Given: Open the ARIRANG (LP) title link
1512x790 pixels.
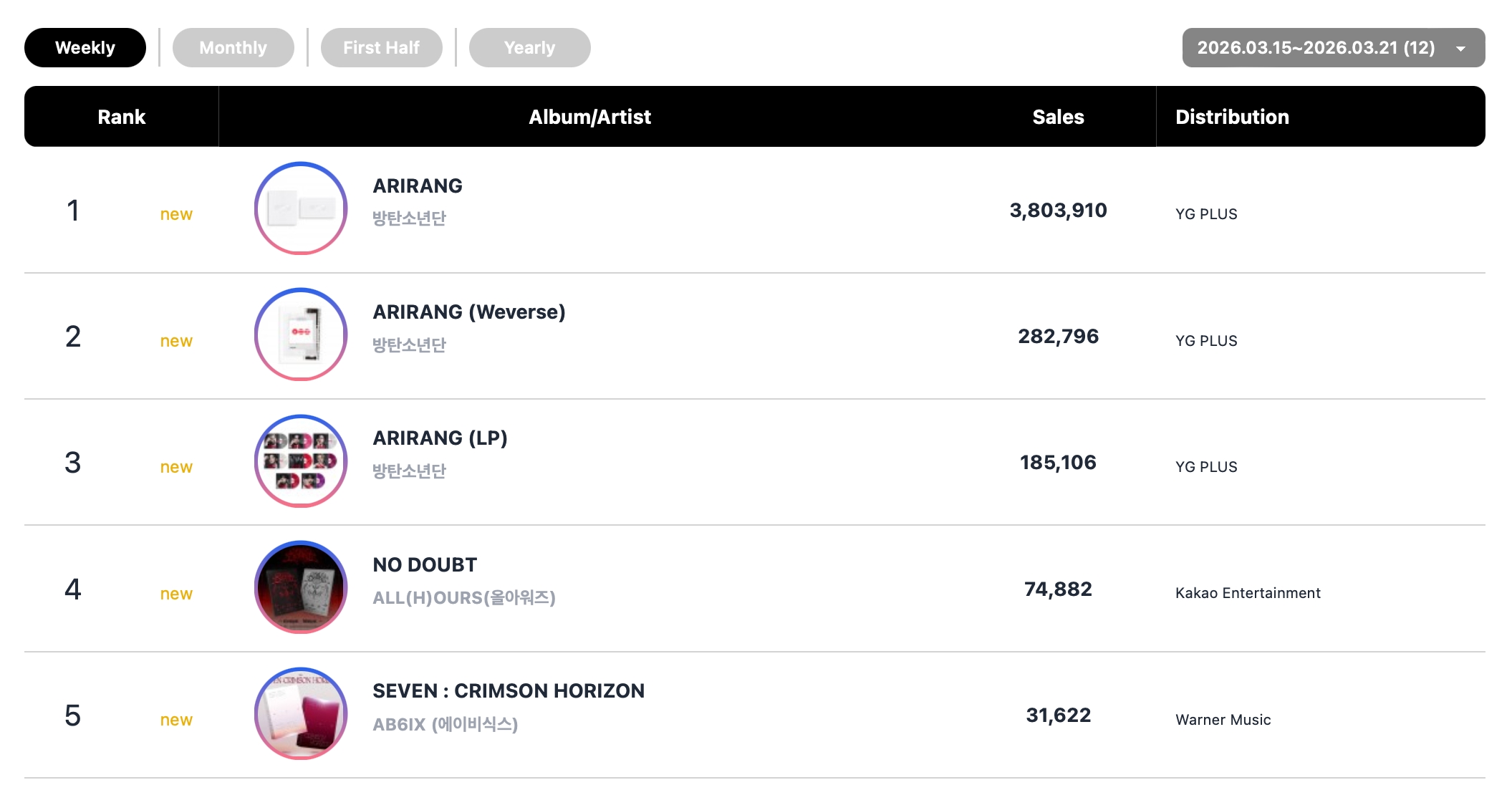Looking at the screenshot, I should [x=440, y=438].
